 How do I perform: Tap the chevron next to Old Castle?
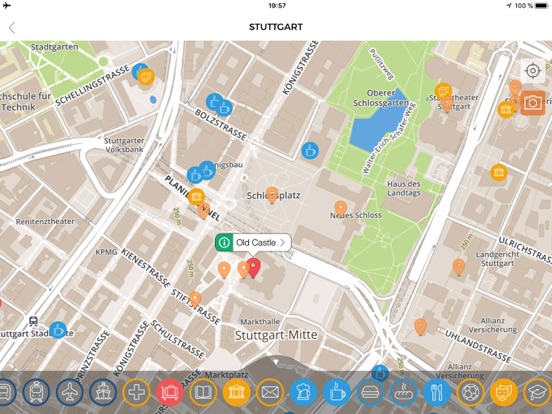tap(283, 242)
